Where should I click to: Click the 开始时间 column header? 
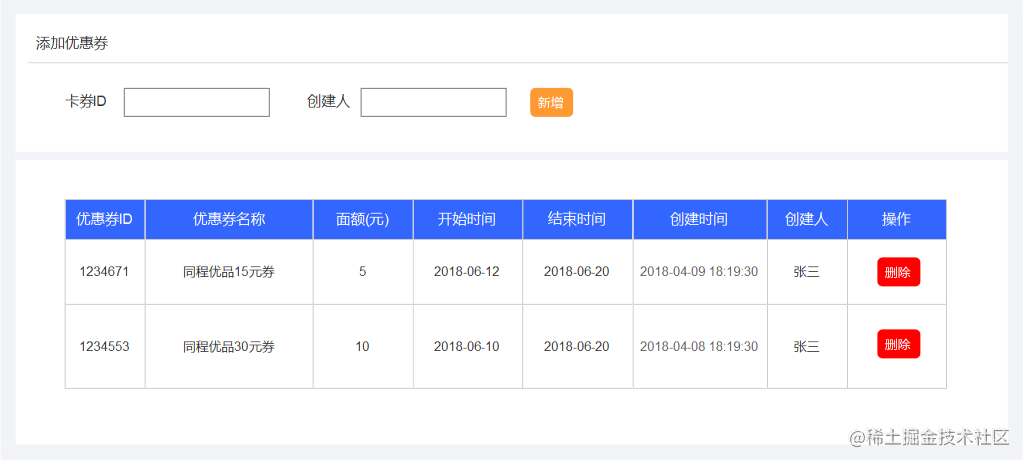(x=467, y=219)
